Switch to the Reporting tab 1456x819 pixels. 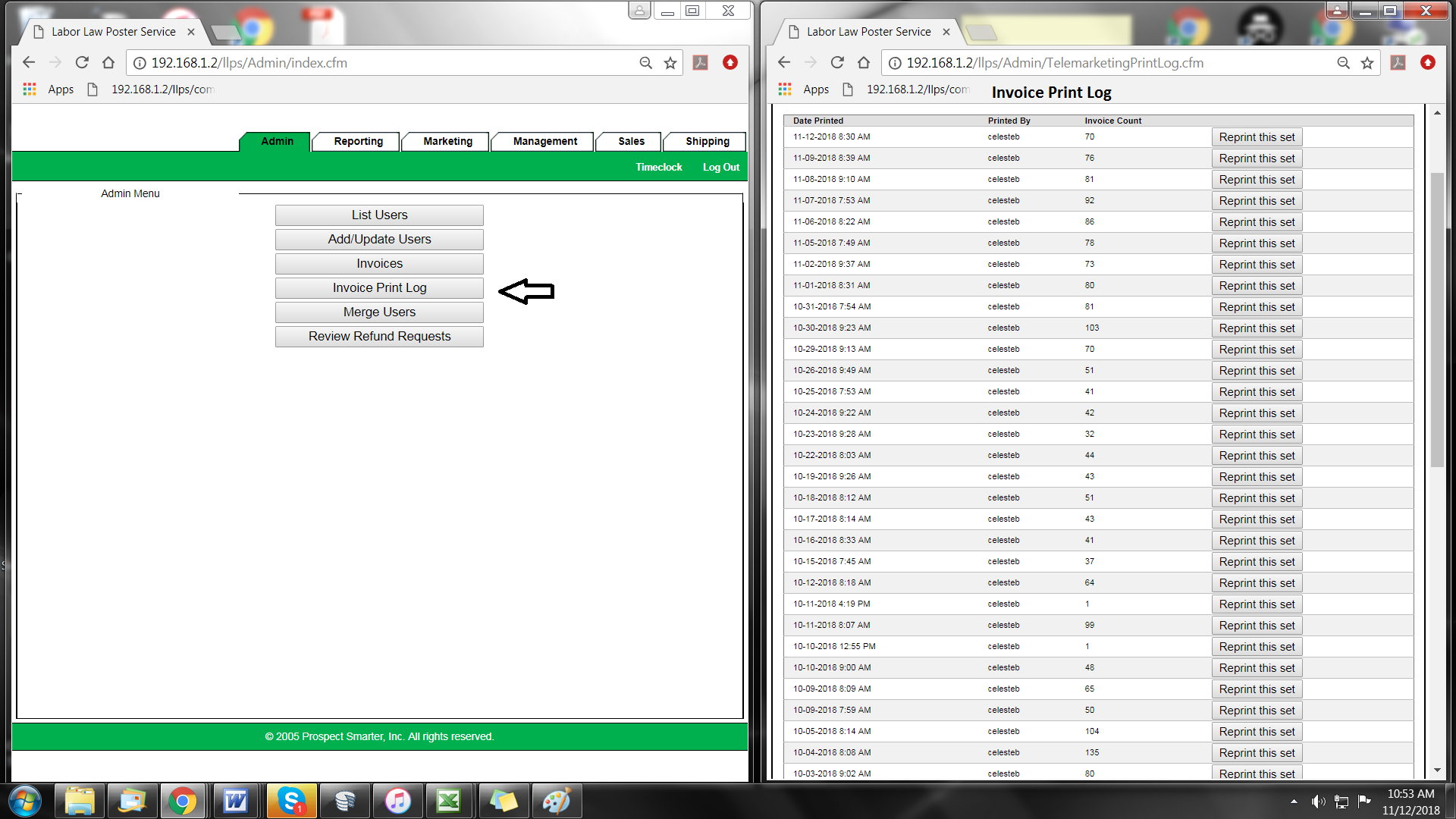358,141
